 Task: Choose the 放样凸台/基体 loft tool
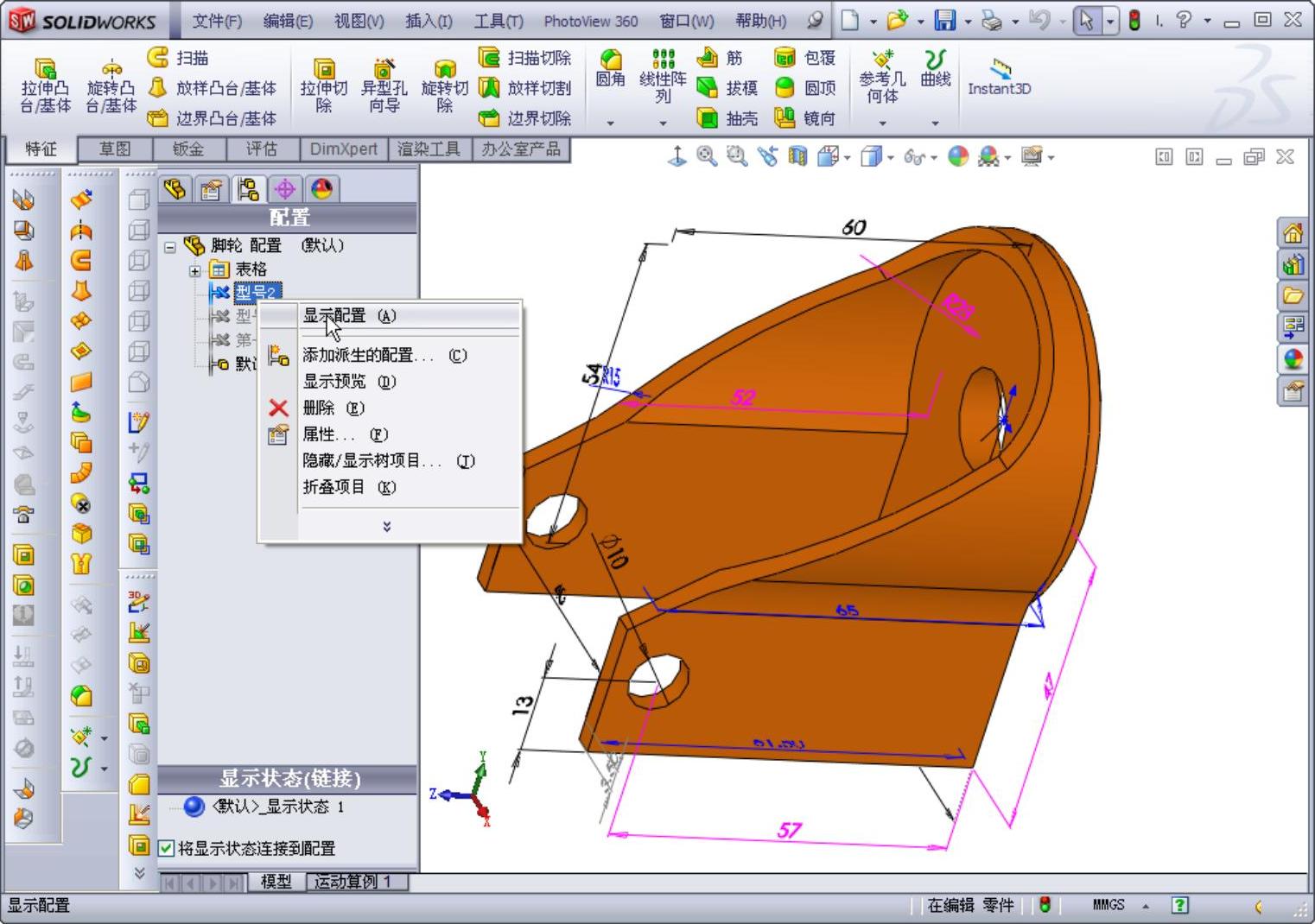pos(212,88)
